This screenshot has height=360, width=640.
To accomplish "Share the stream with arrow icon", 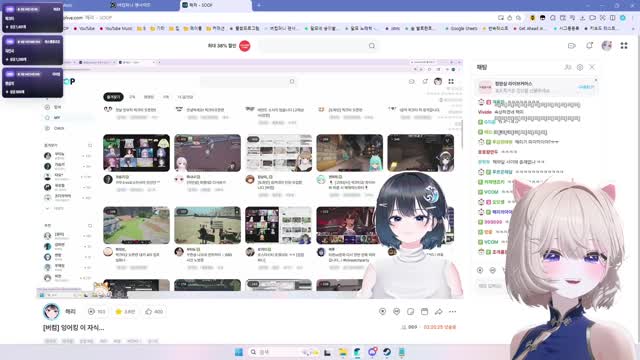I will click(x=438, y=311).
